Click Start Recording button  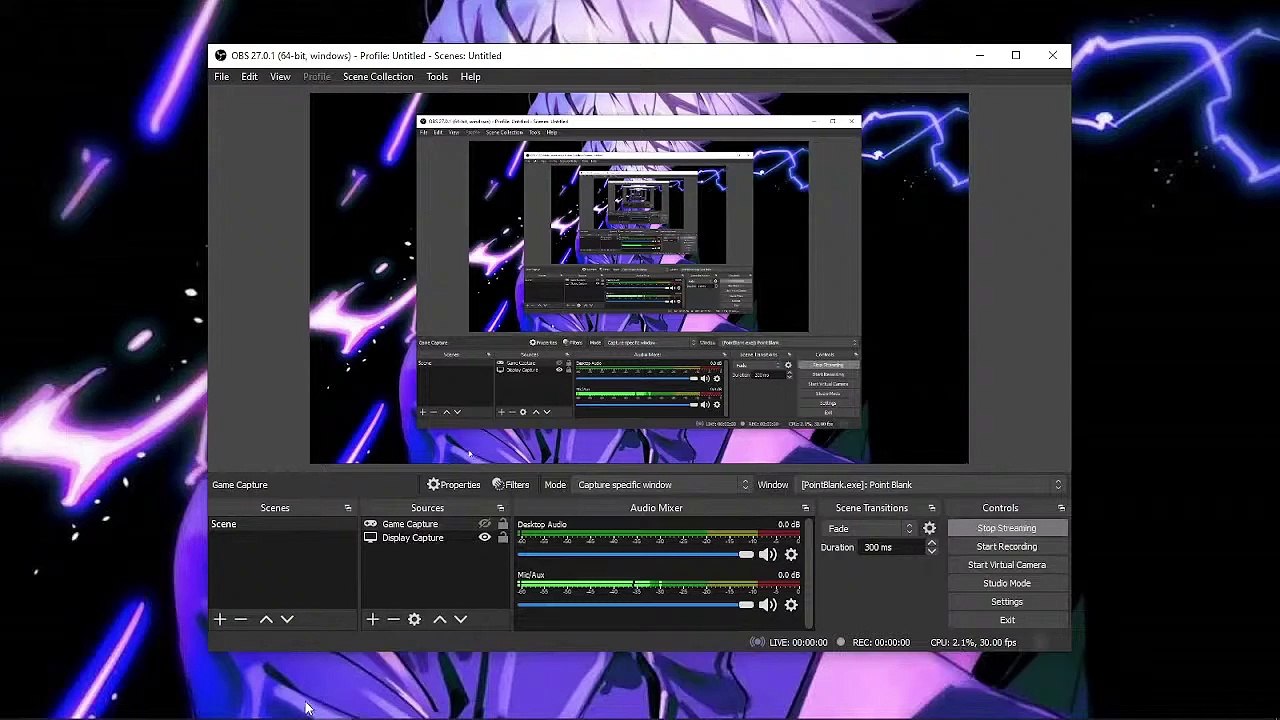(1007, 547)
